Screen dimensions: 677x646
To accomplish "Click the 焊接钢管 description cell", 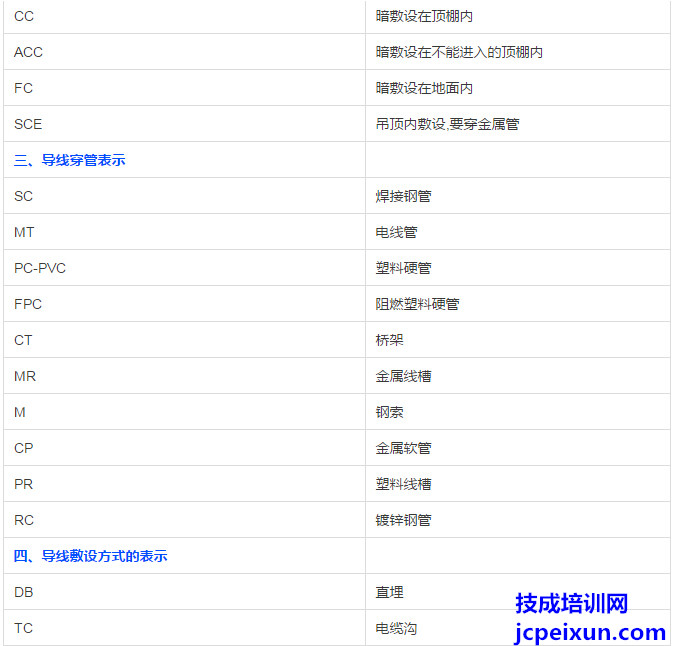I will (403, 196).
